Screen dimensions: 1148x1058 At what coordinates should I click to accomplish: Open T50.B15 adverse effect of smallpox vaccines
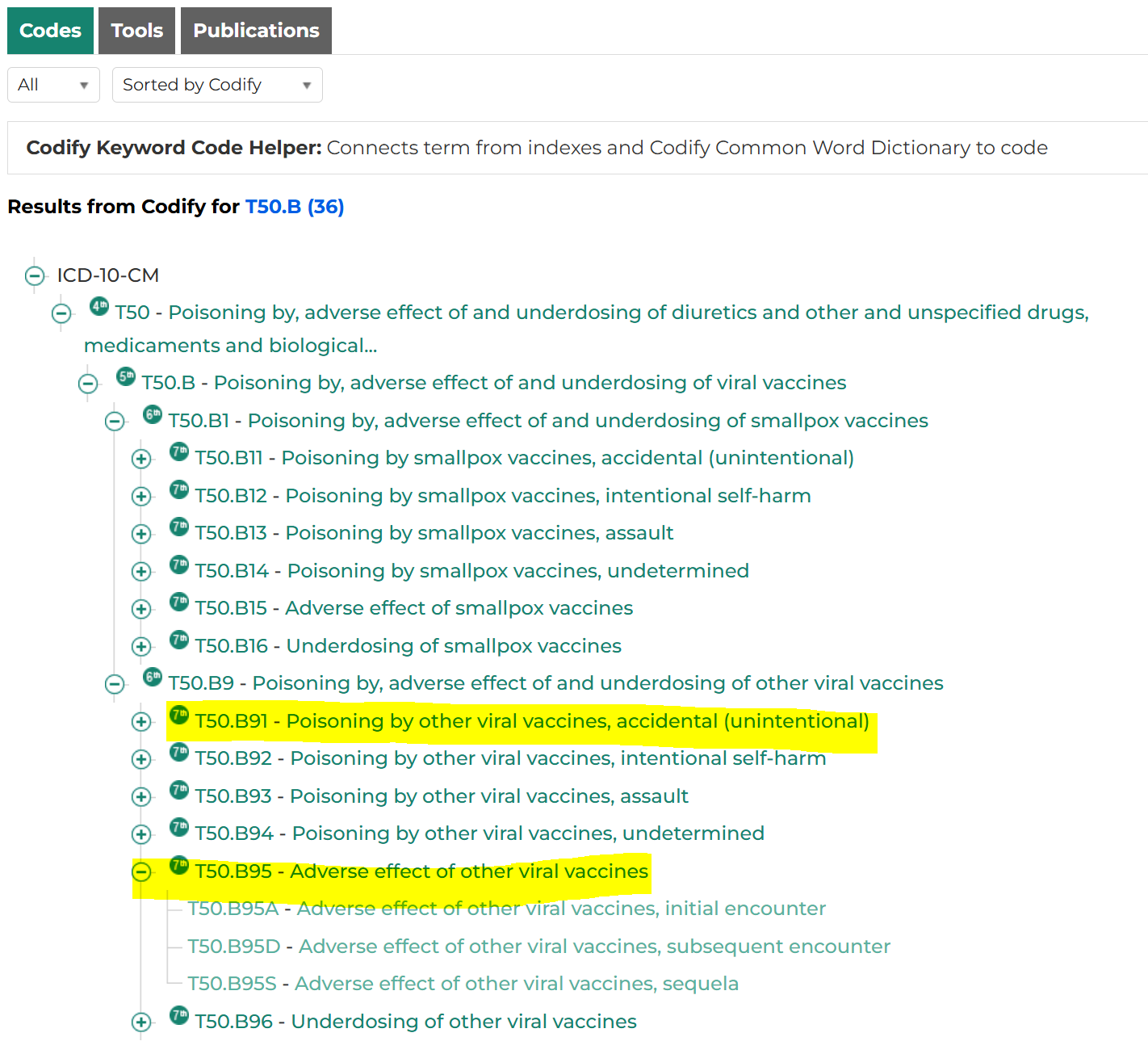tap(414, 608)
